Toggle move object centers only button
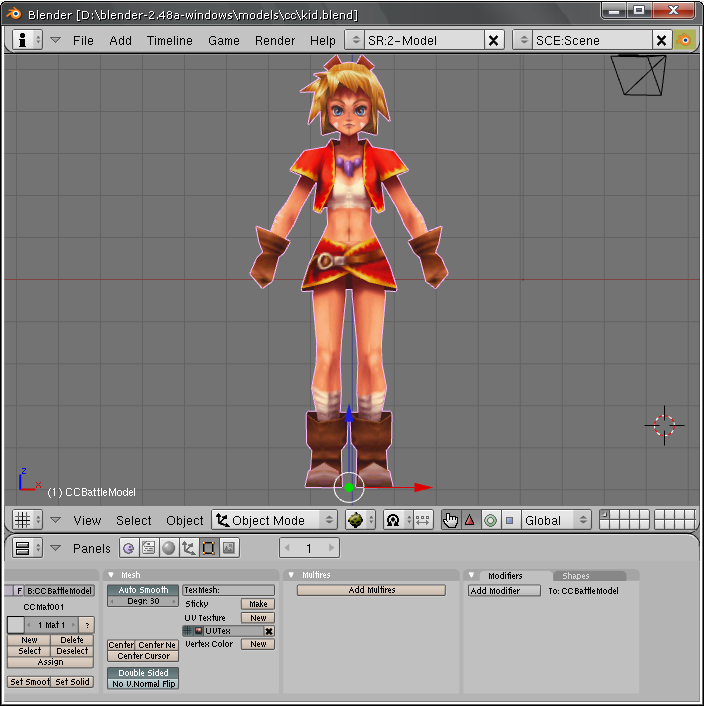Viewport: 704px width, 706px height. pyautogui.click(x=423, y=520)
